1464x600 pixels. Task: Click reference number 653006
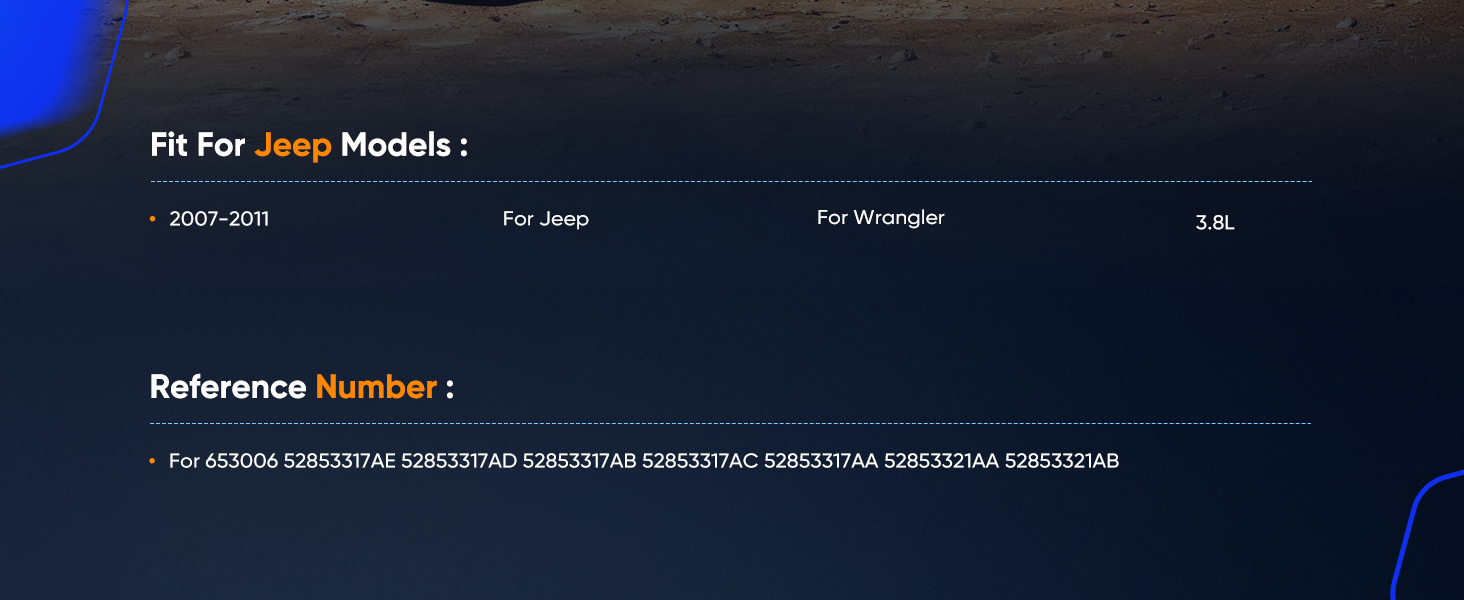[241, 461]
